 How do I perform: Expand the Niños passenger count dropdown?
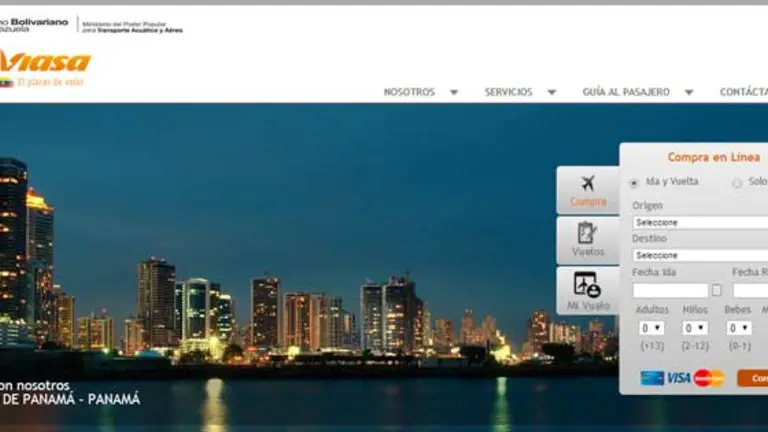coord(694,328)
